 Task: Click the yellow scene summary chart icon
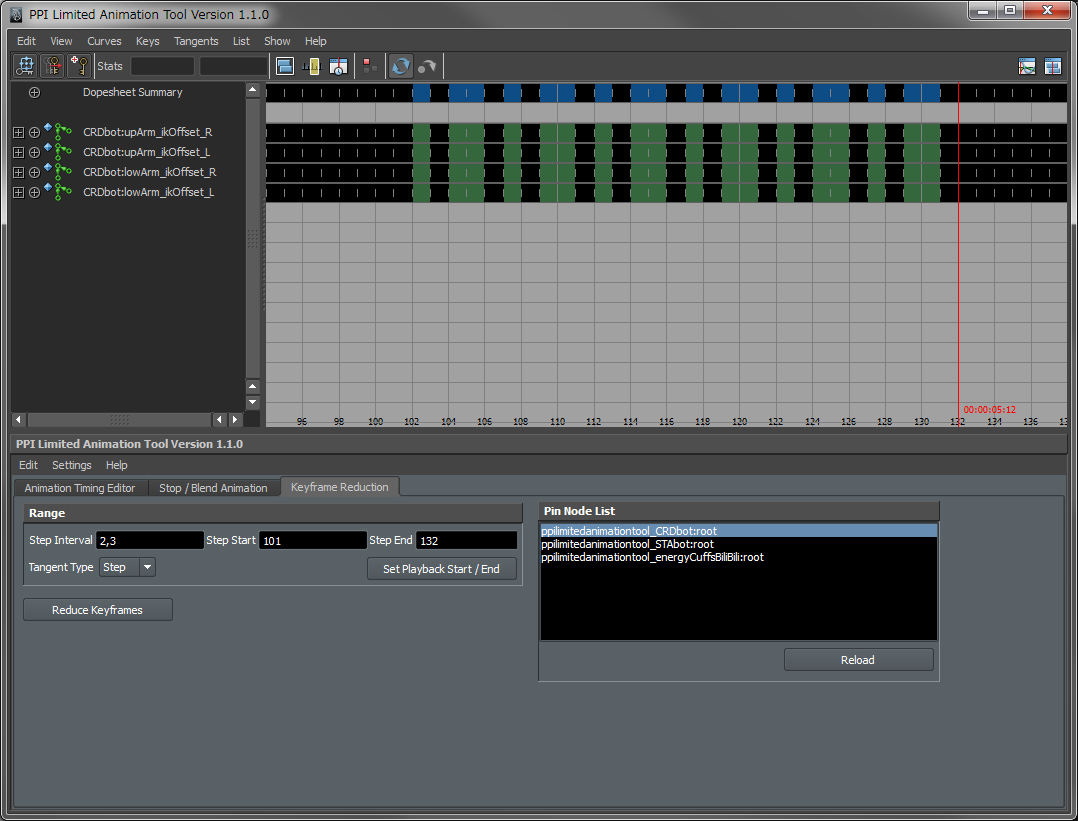point(313,65)
